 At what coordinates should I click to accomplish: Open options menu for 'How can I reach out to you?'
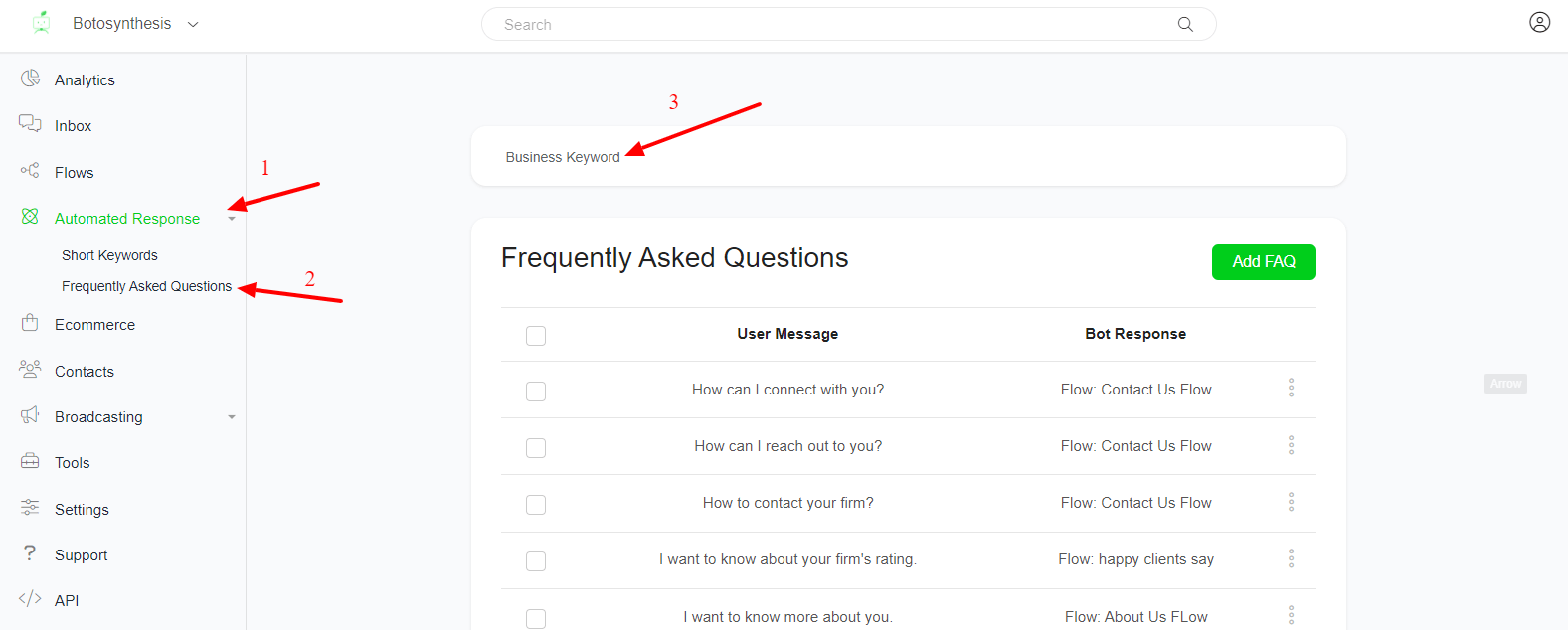tap(1291, 444)
